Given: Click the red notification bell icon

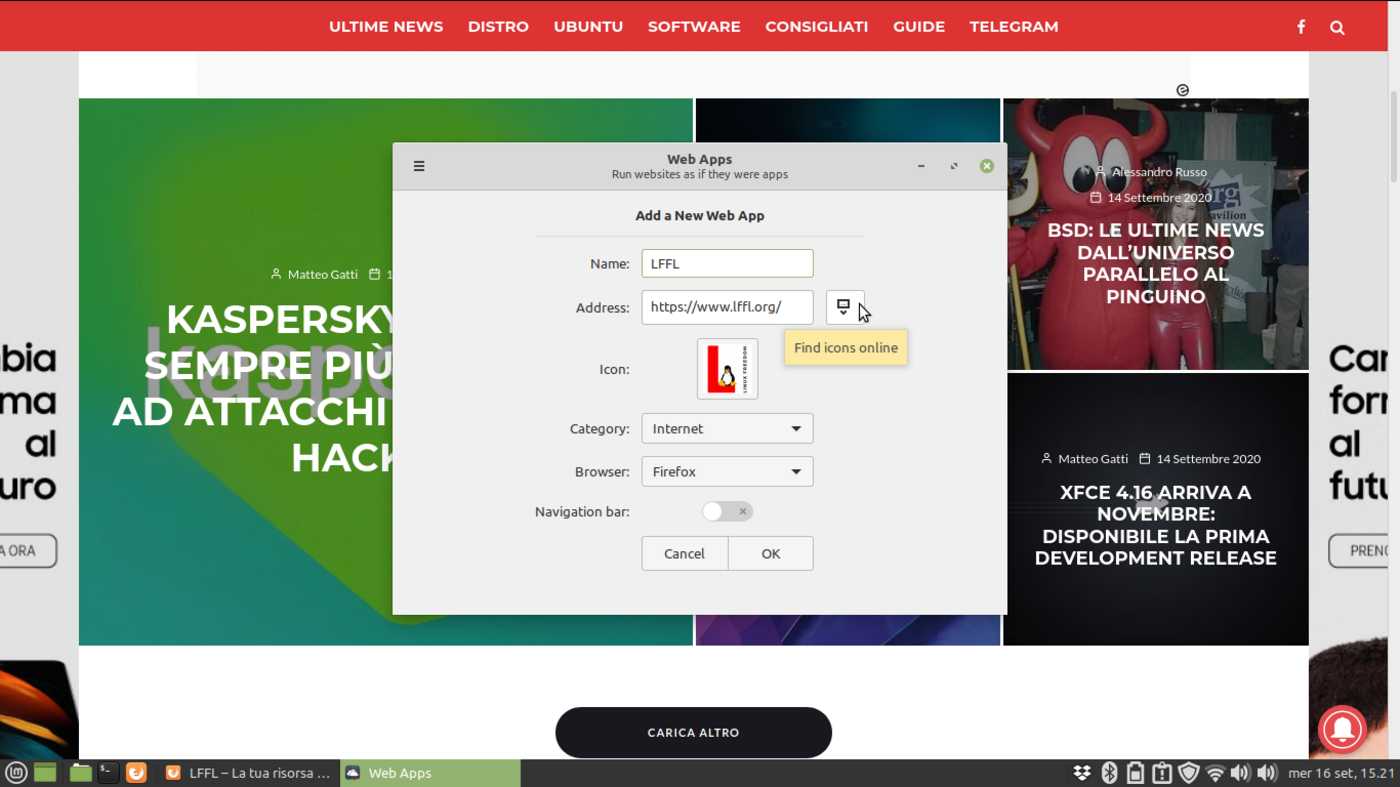Looking at the screenshot, I should click(1342, 729).
